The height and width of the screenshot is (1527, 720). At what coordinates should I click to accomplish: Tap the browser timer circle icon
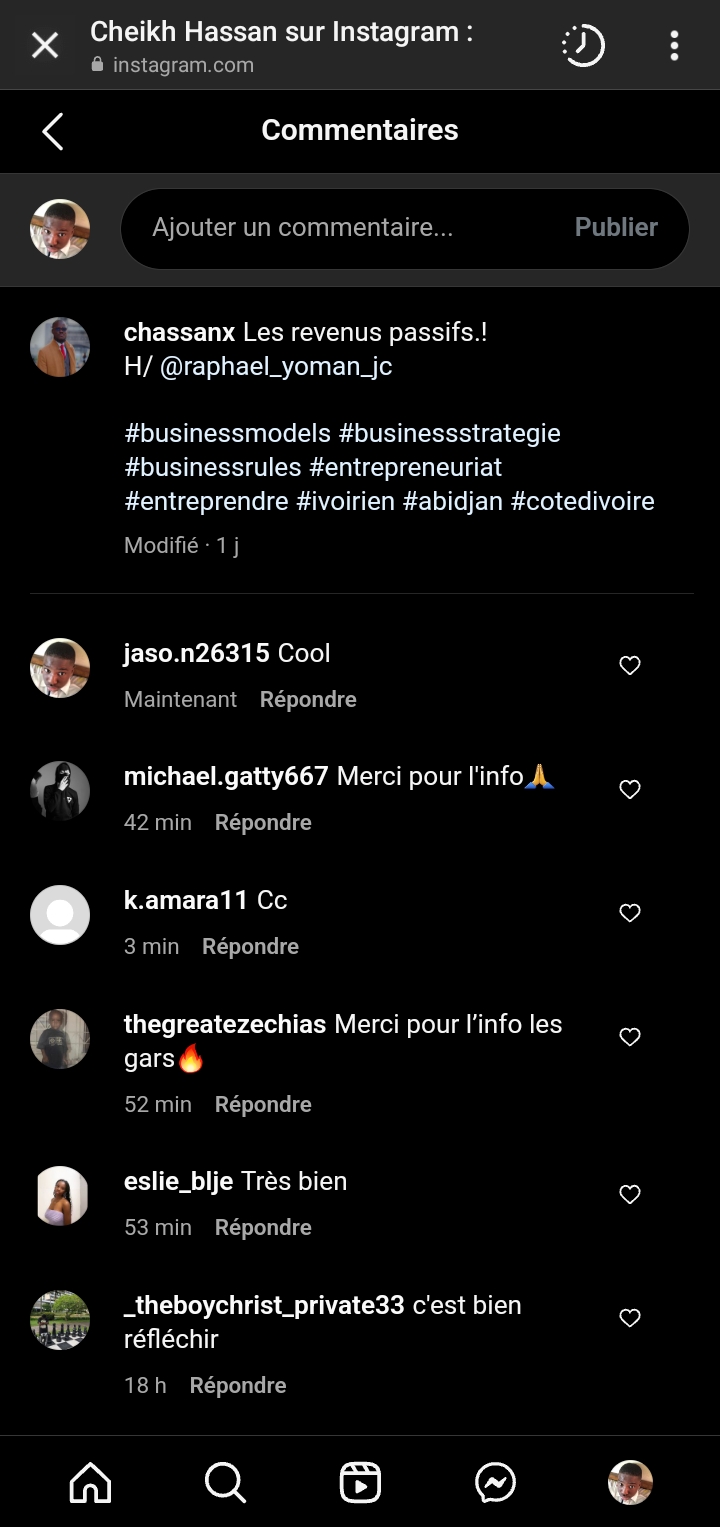click(x=583, y=45)
